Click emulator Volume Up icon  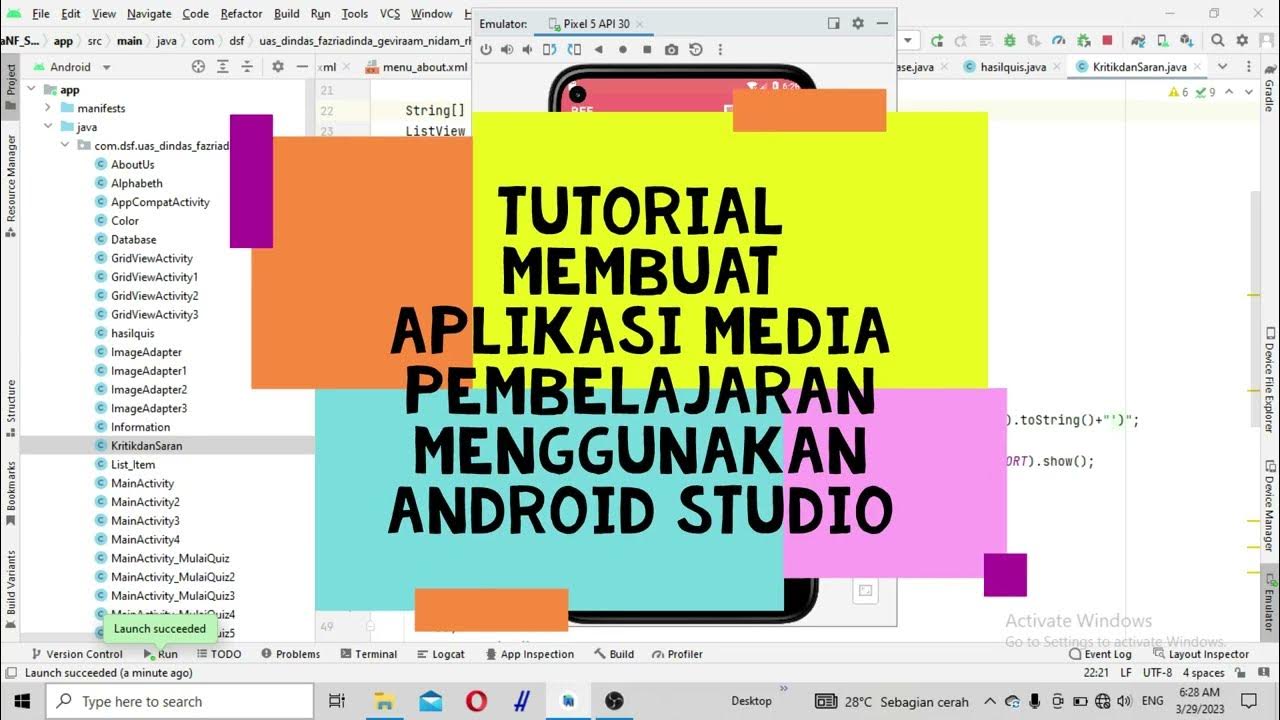507,49
